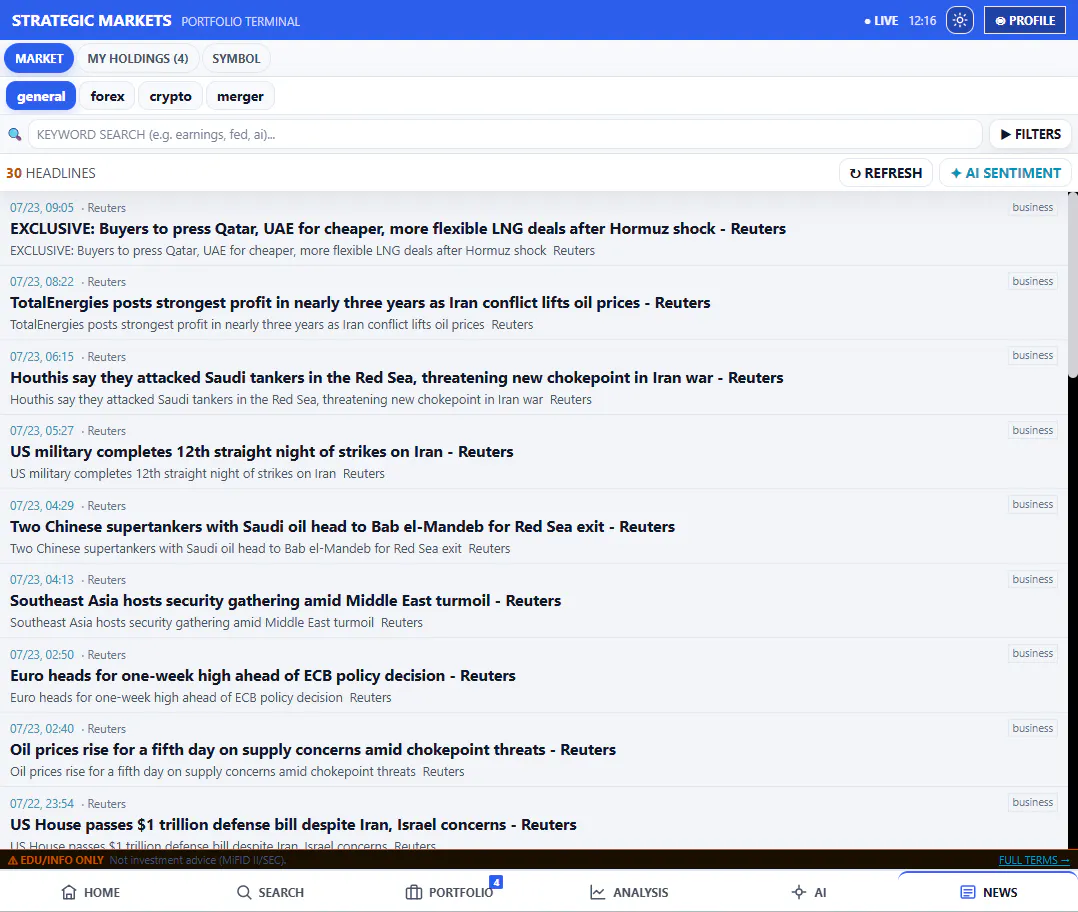Switch to the SYMBOL tab
This screenshot has width=1078, height=912.
[x=236, y=58]
